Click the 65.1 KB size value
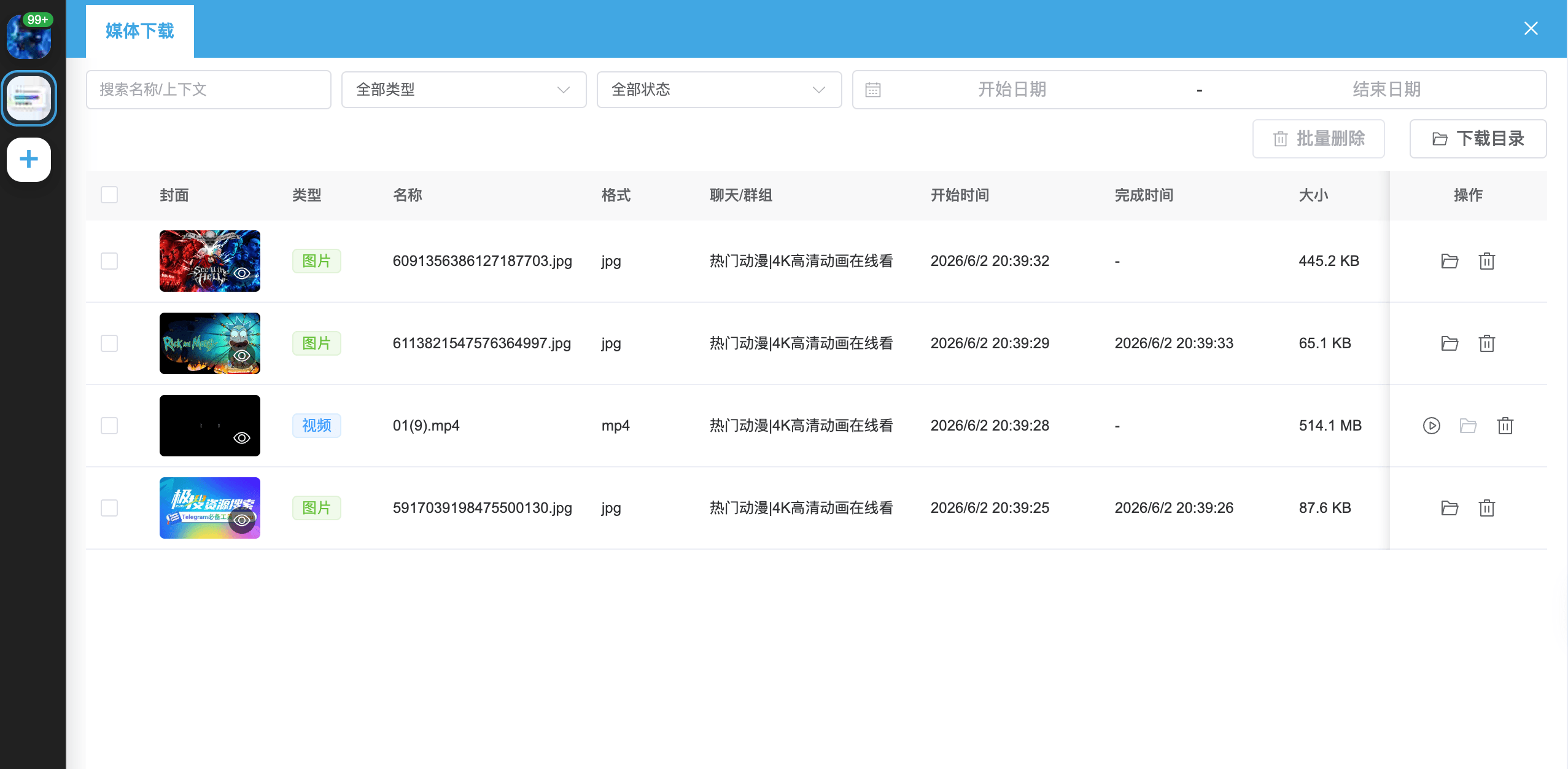 [x=1325, y=343]
